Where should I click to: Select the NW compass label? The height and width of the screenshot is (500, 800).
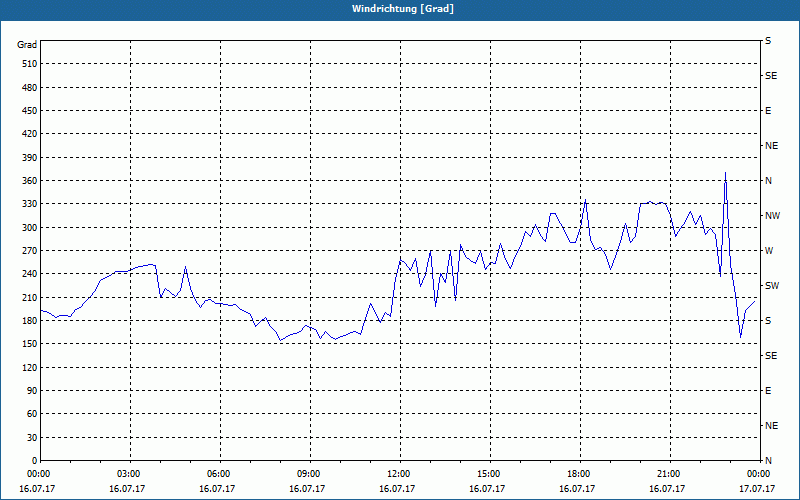(x=772, y=216)
